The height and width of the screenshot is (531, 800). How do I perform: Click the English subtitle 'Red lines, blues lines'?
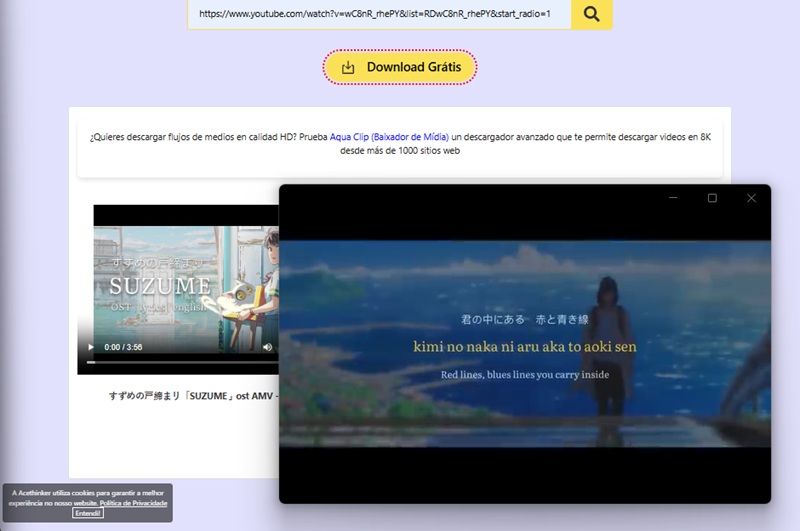pyautogui.click(x=525, y=374)
